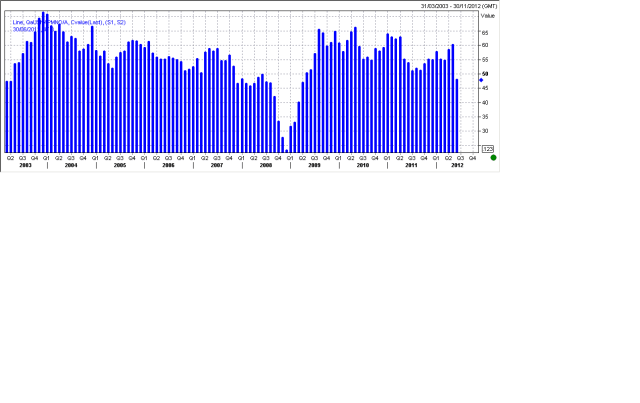Viewport: 640px width, 403px height.
Task: Click the 2006 year label
Action: pos(168,165)
